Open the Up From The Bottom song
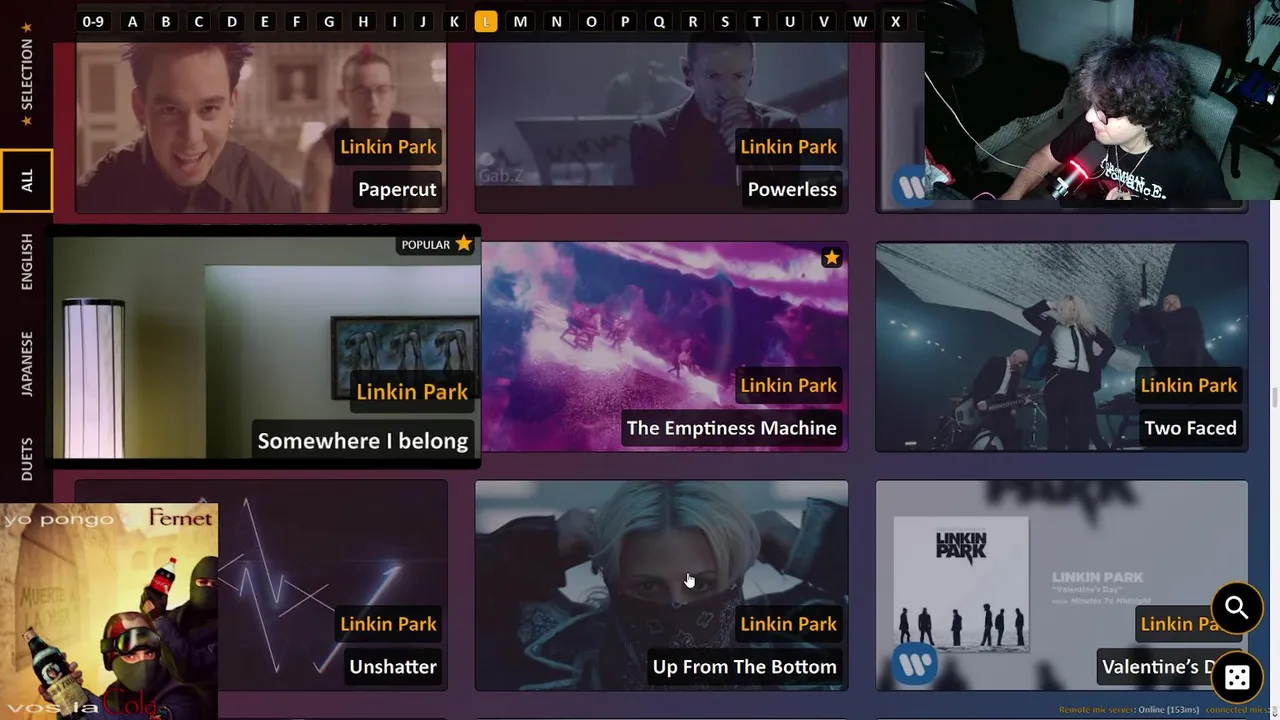This screenshot has width=1280, height=720. [x=661, y=585]
